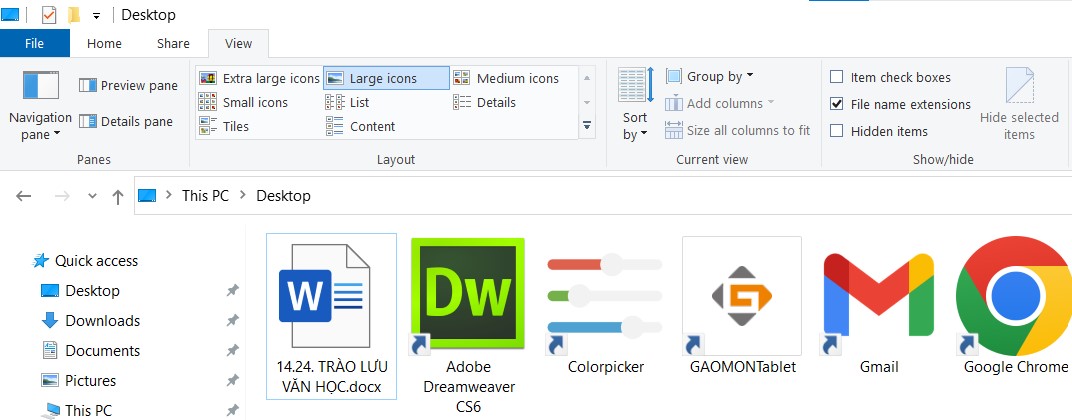
Task: Open the Sort by dropdown
Action: coord(636,104)
